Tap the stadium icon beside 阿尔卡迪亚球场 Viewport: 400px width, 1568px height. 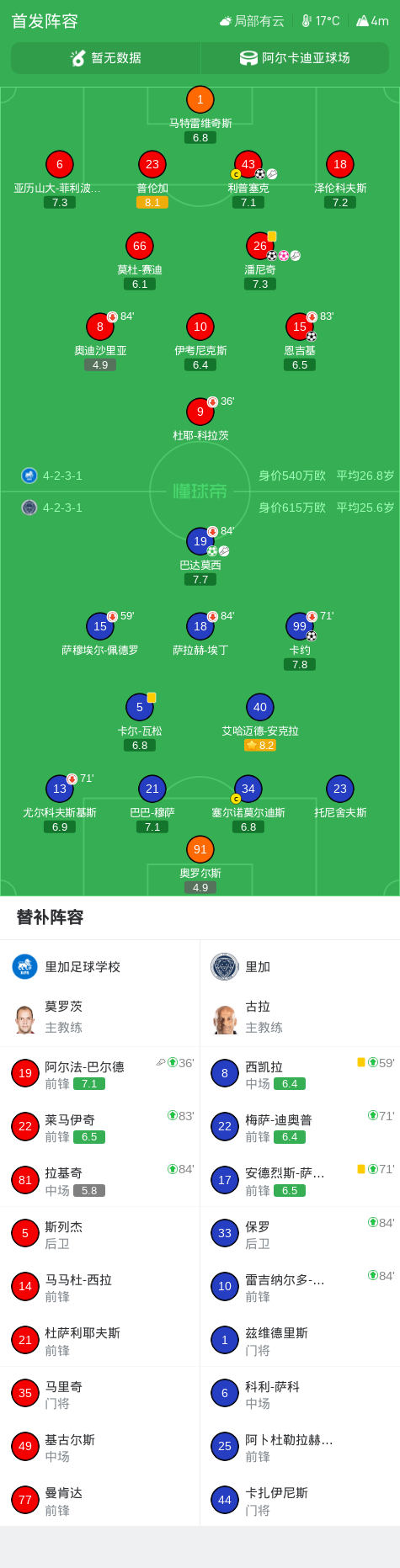coord(248,58)
